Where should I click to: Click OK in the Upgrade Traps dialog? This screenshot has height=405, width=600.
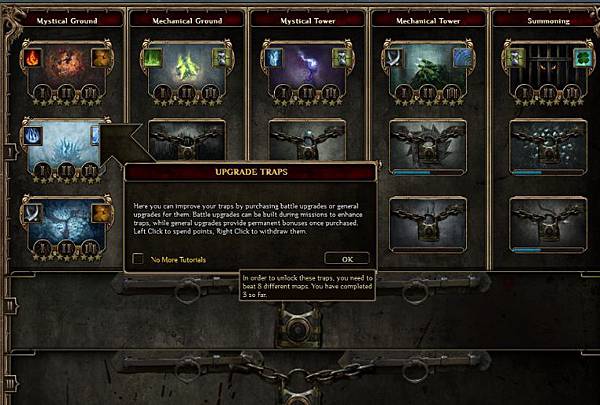click(347, 259)
